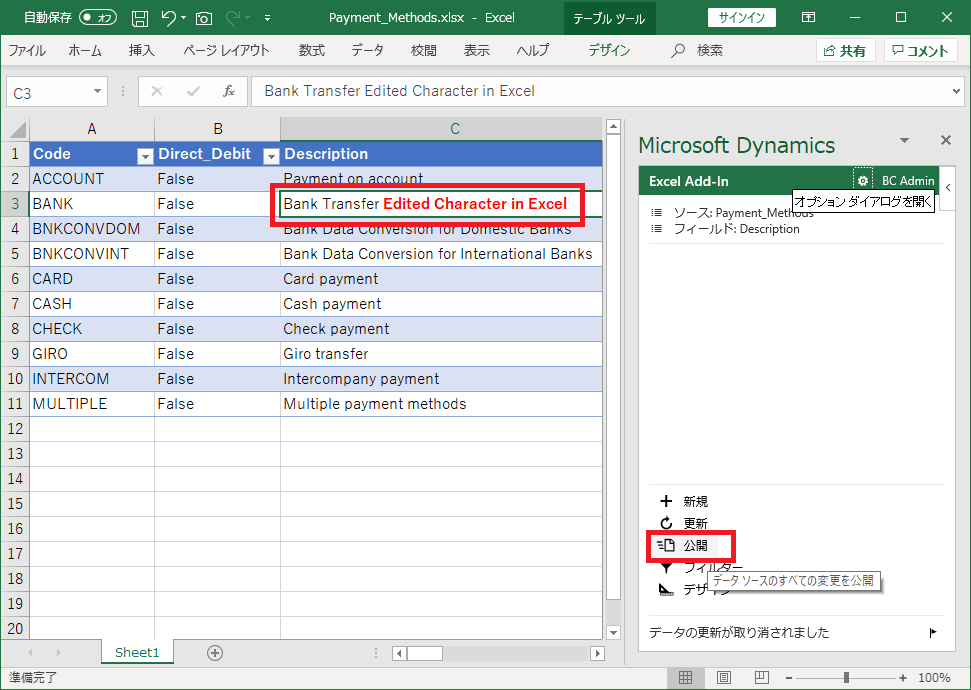
Task: Click the 100% zoom level button
Action: tap(934, 678)
